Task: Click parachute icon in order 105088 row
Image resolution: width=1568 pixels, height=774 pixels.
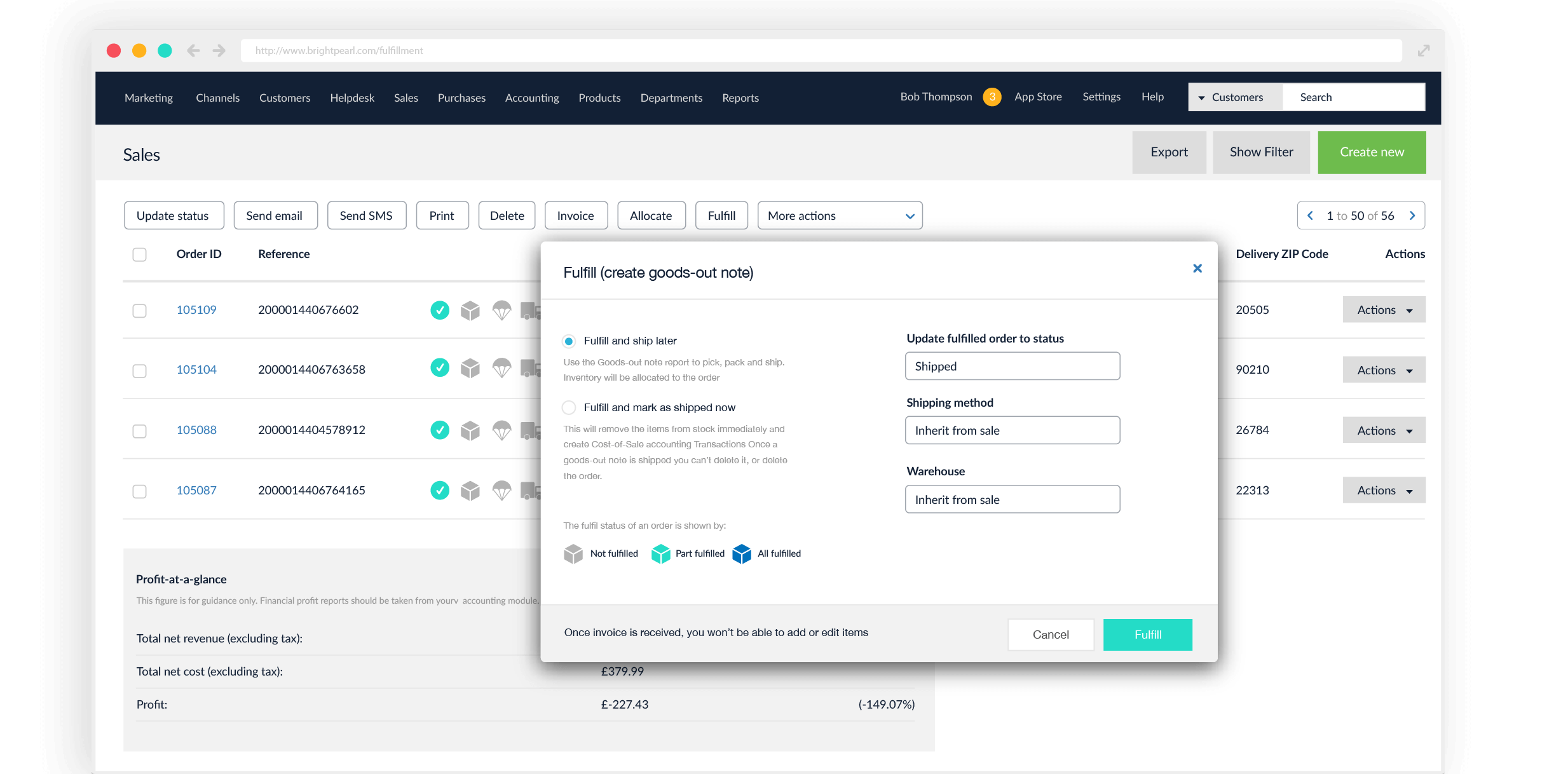Action: 501,430
